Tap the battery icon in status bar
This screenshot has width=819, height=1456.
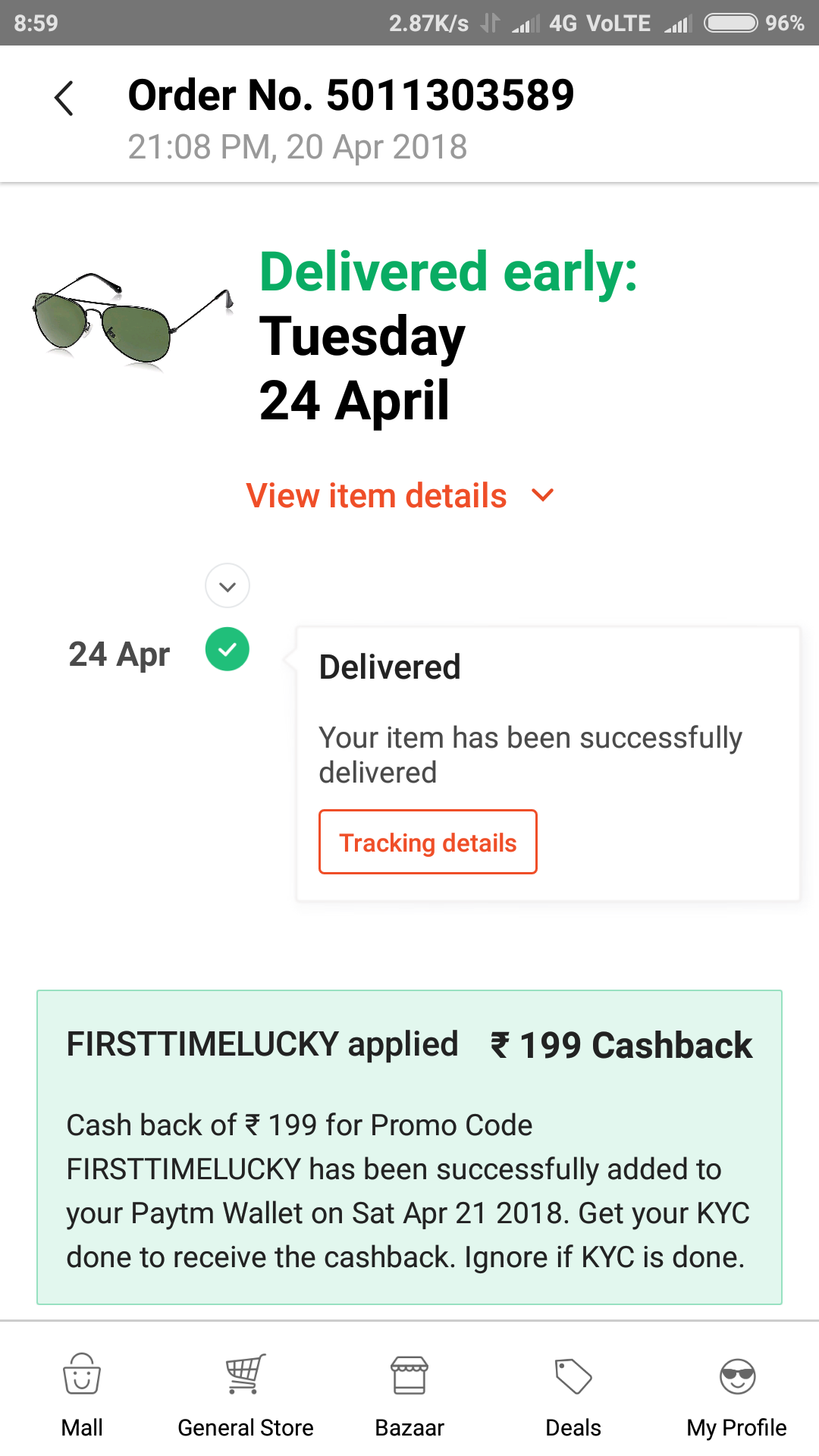coord(730,23)
